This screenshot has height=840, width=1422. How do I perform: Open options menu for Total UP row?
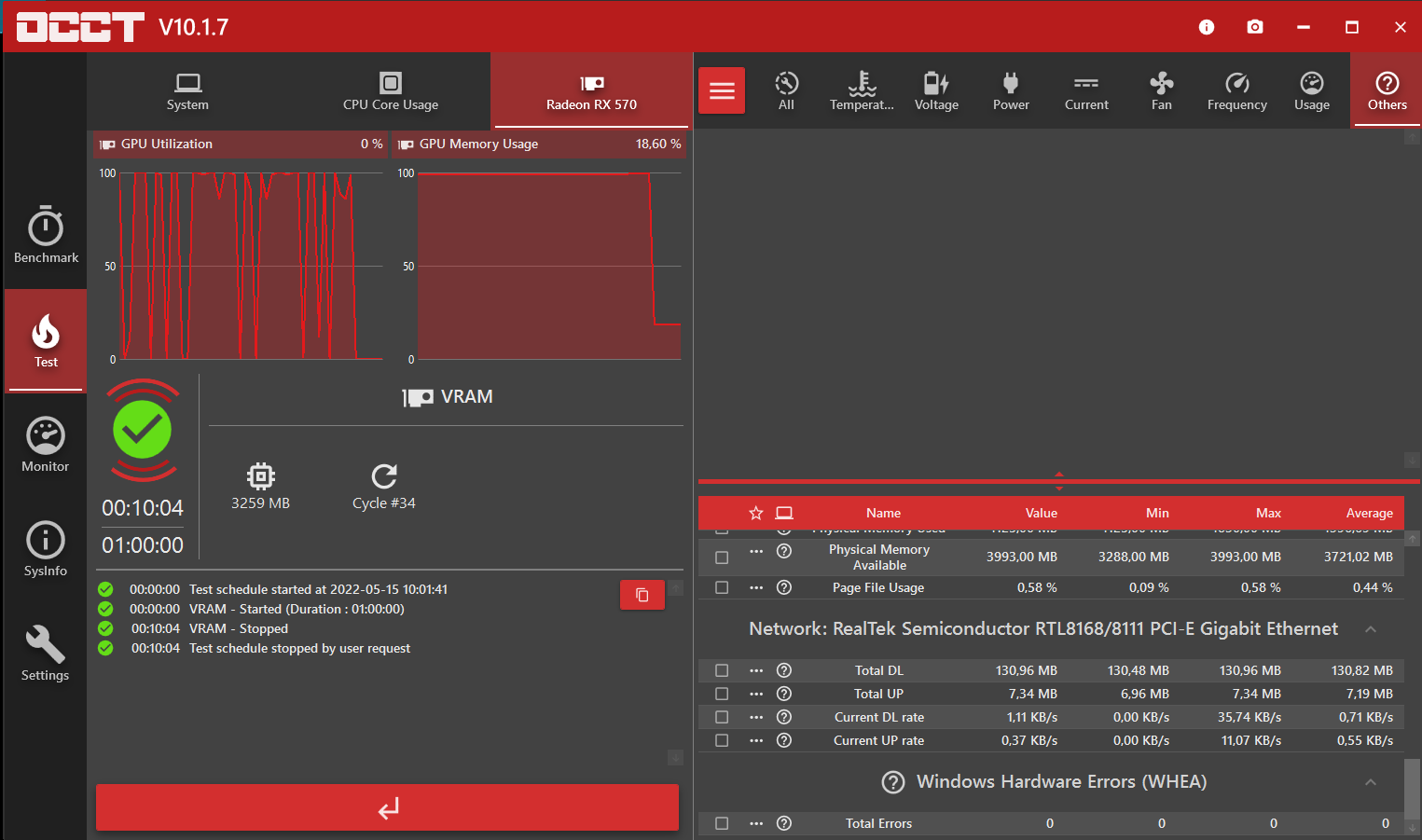pyautogui.click(x=756, y=694)
